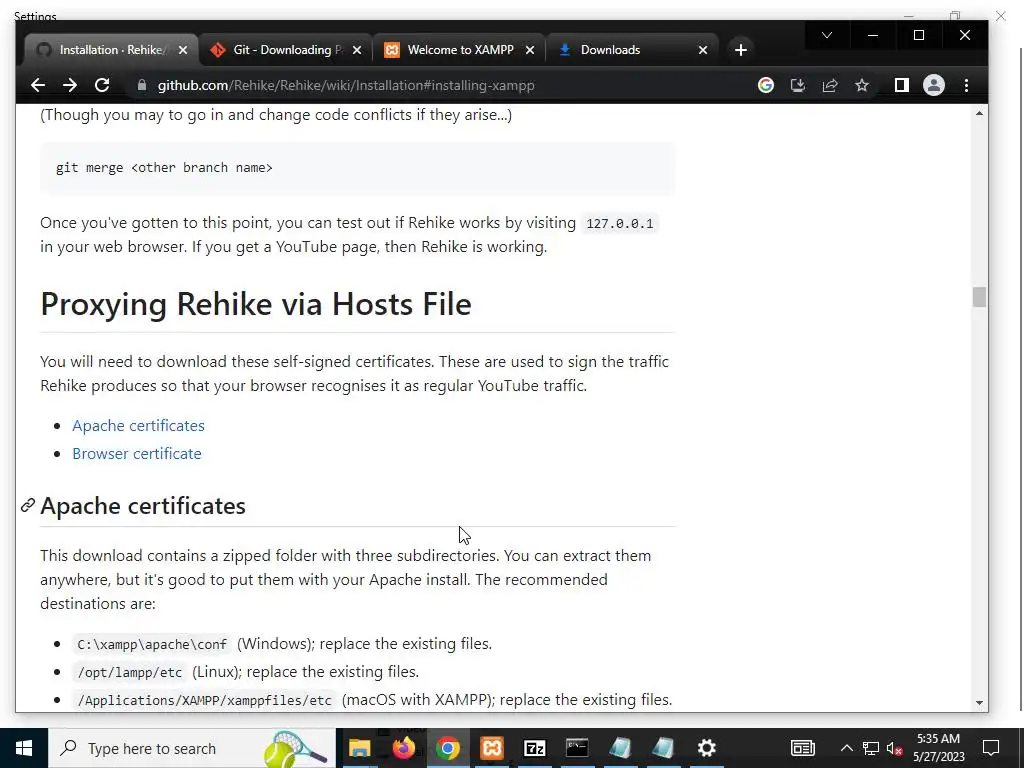This screenshot has height=768, width=1024.
Task: Open Firefox from the taskbar
Action: pos(404,748)
